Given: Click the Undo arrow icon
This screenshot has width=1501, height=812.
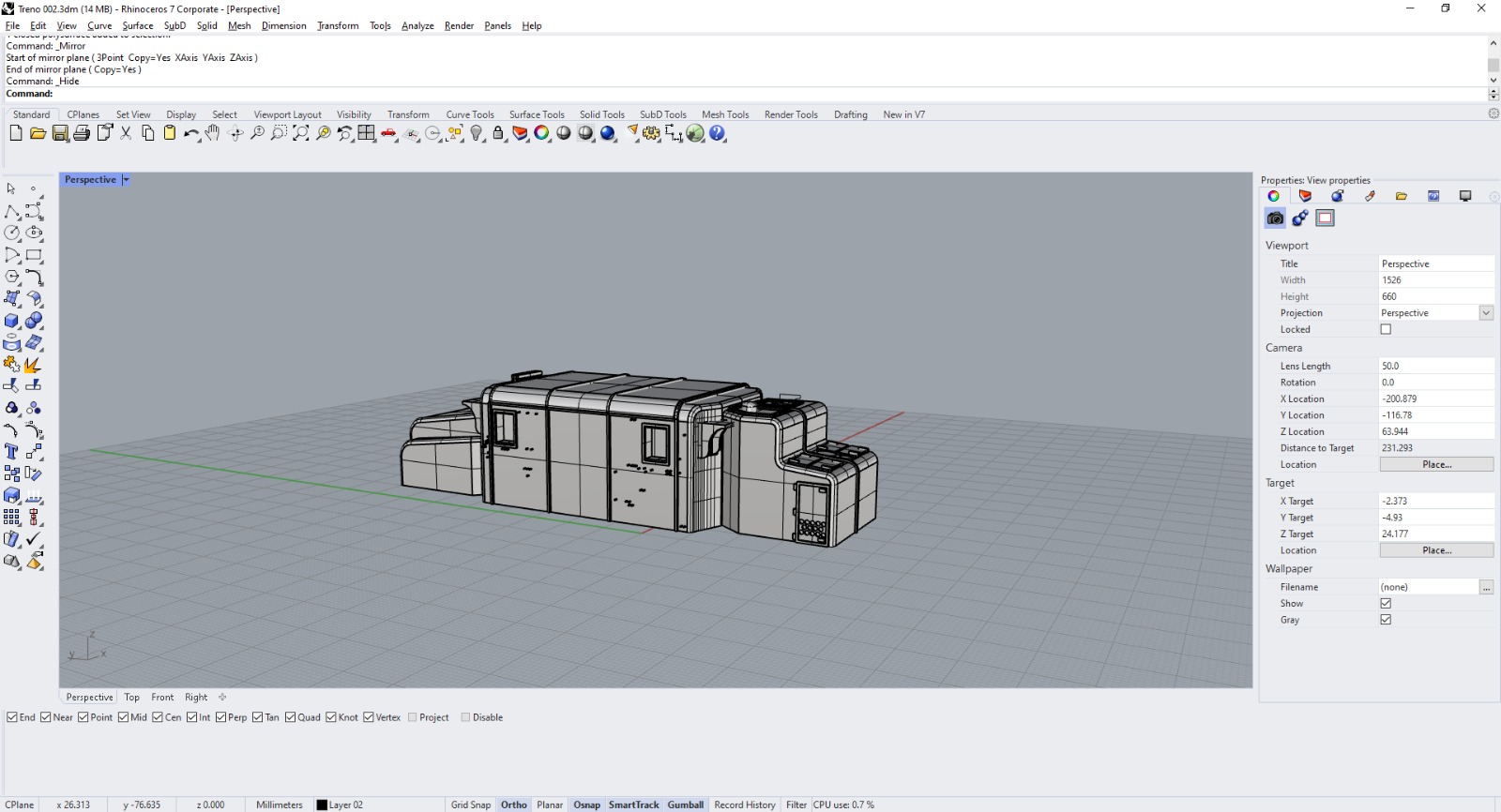Looking at the screenshot, I should 190,133.
